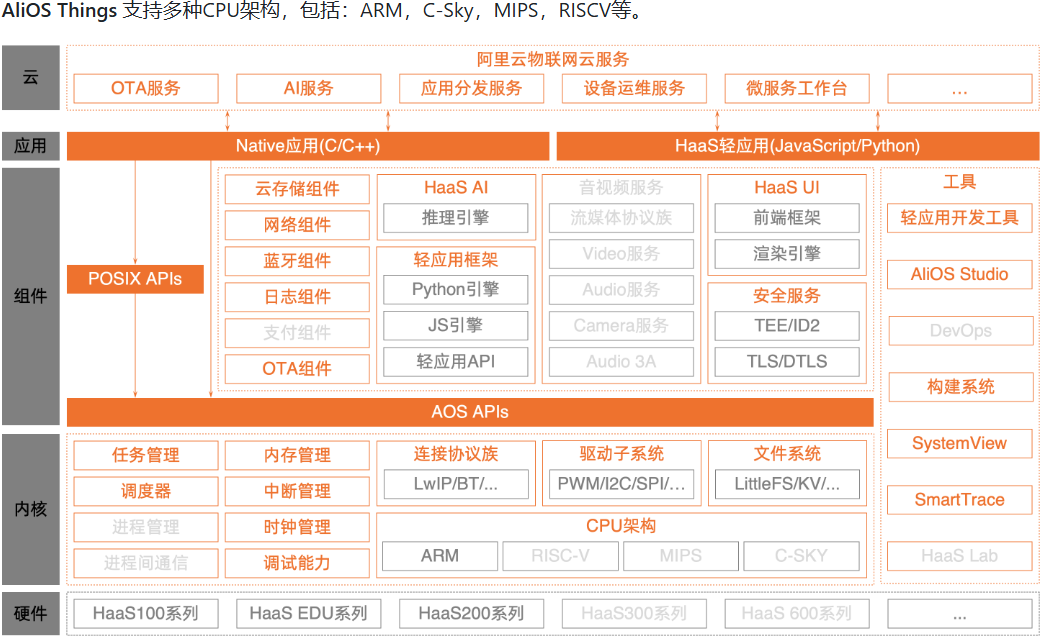
Task: Click the 蓝牙组件 box
Action: point(297,261)
